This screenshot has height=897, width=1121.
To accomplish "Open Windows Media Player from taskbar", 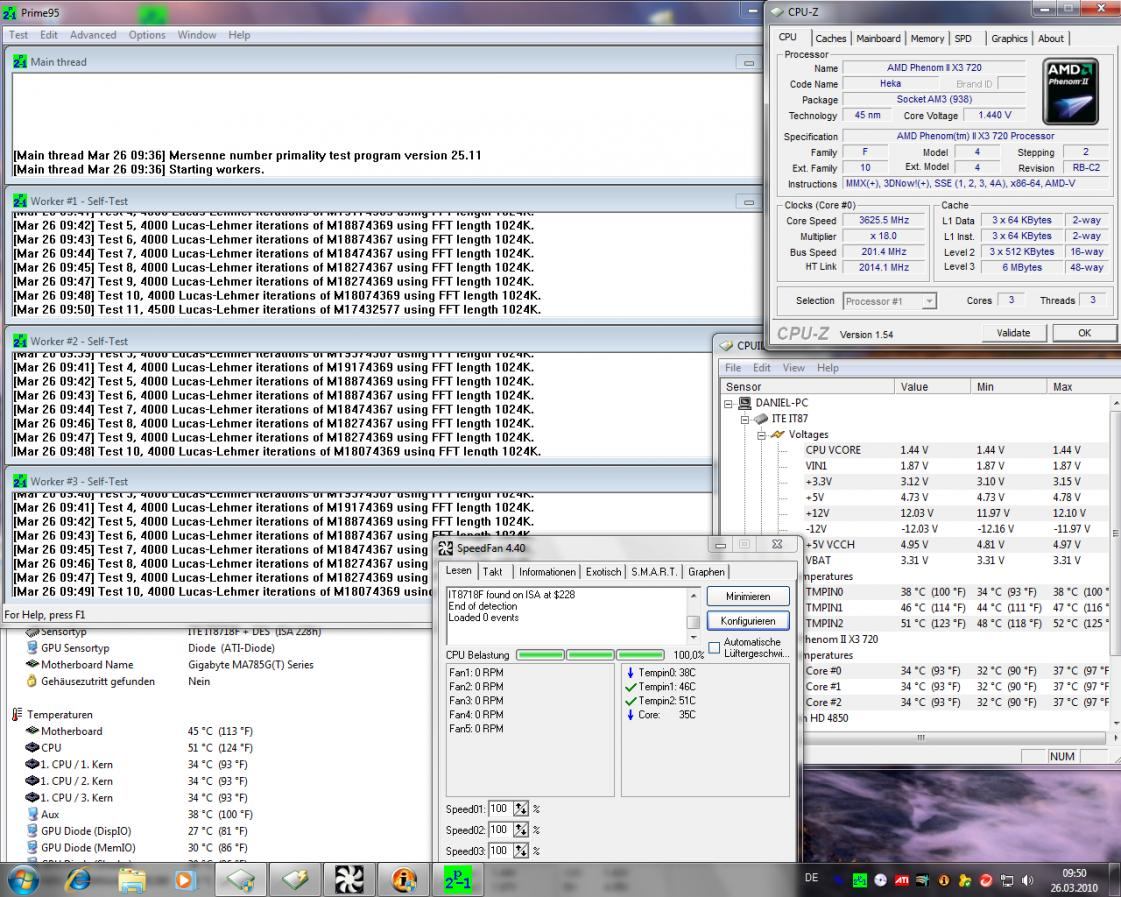I will (184, 880).
